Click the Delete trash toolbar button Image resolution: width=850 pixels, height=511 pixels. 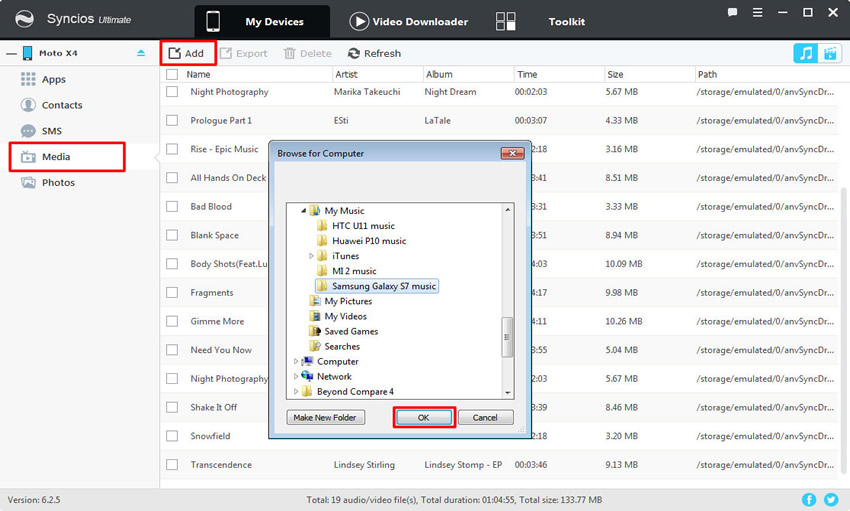[307, 53]
